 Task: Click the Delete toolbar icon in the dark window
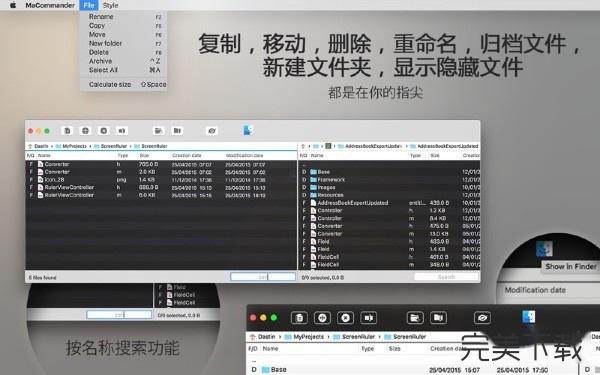point(345,318)
